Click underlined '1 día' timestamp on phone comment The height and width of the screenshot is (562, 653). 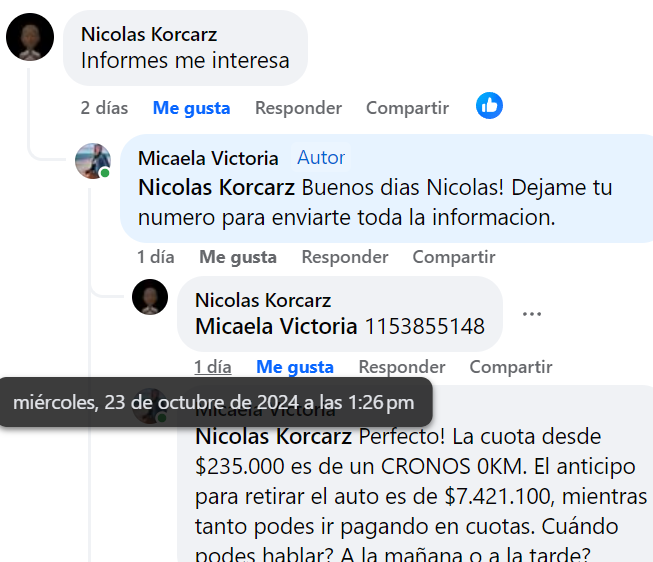(x=213, y=367)
